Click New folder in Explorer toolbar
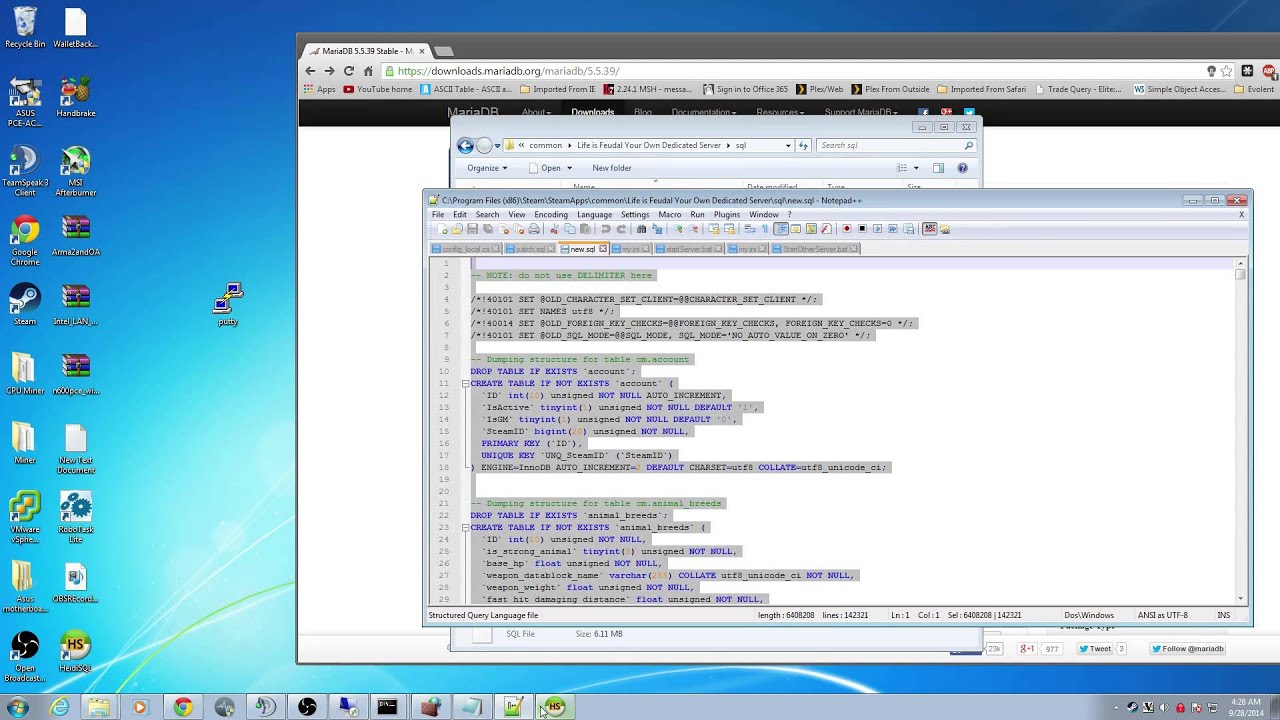The width and height of the screenshot is (1280, 720). pyautogui.click(x=611, y=168)
